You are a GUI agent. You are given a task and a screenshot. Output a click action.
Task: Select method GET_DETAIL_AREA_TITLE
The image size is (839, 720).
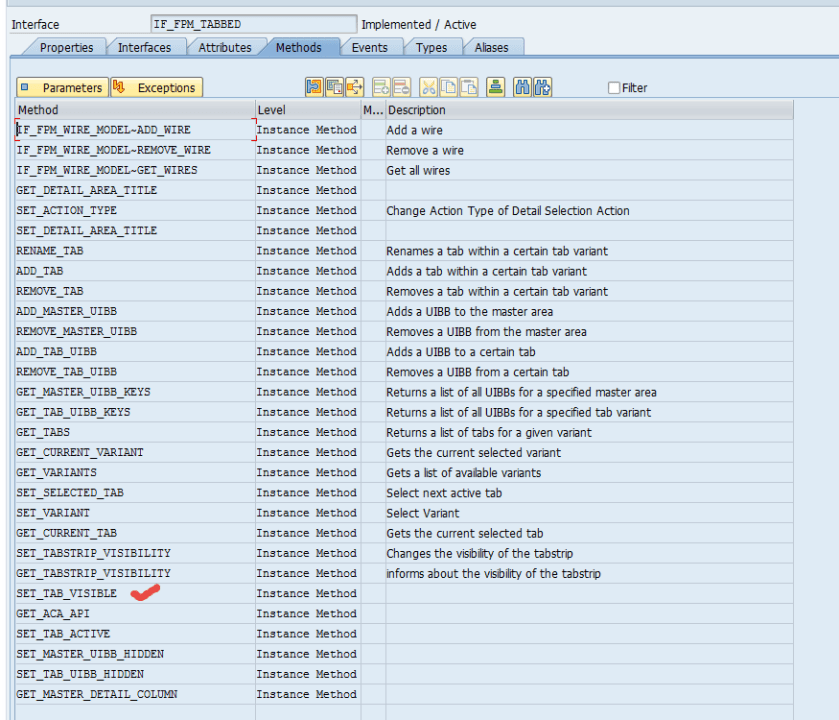pyautogui.click(x=135, y=190)
